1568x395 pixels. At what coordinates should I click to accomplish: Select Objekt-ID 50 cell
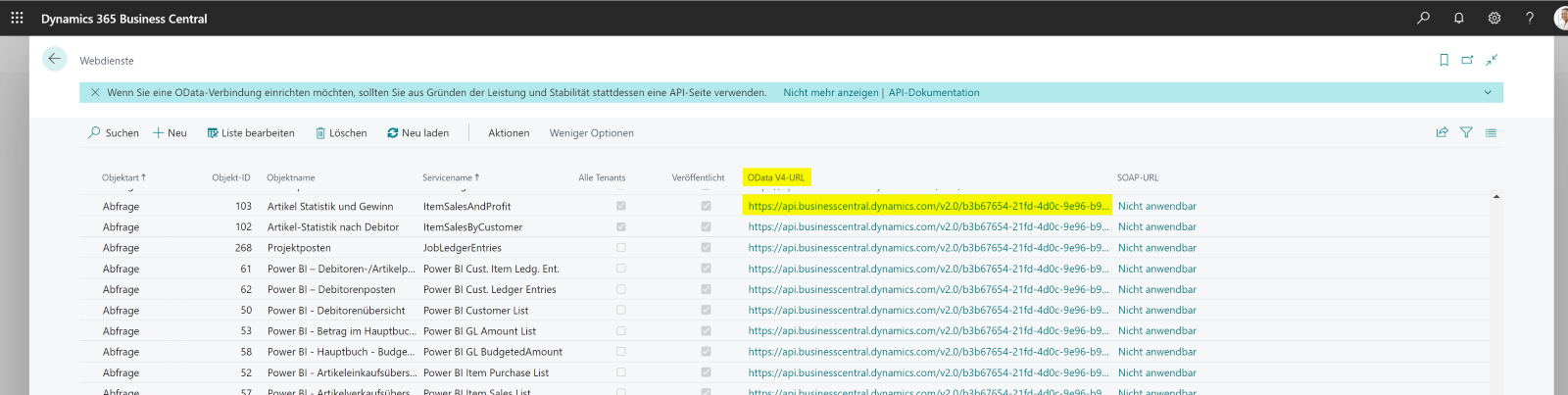coord(246,310)
